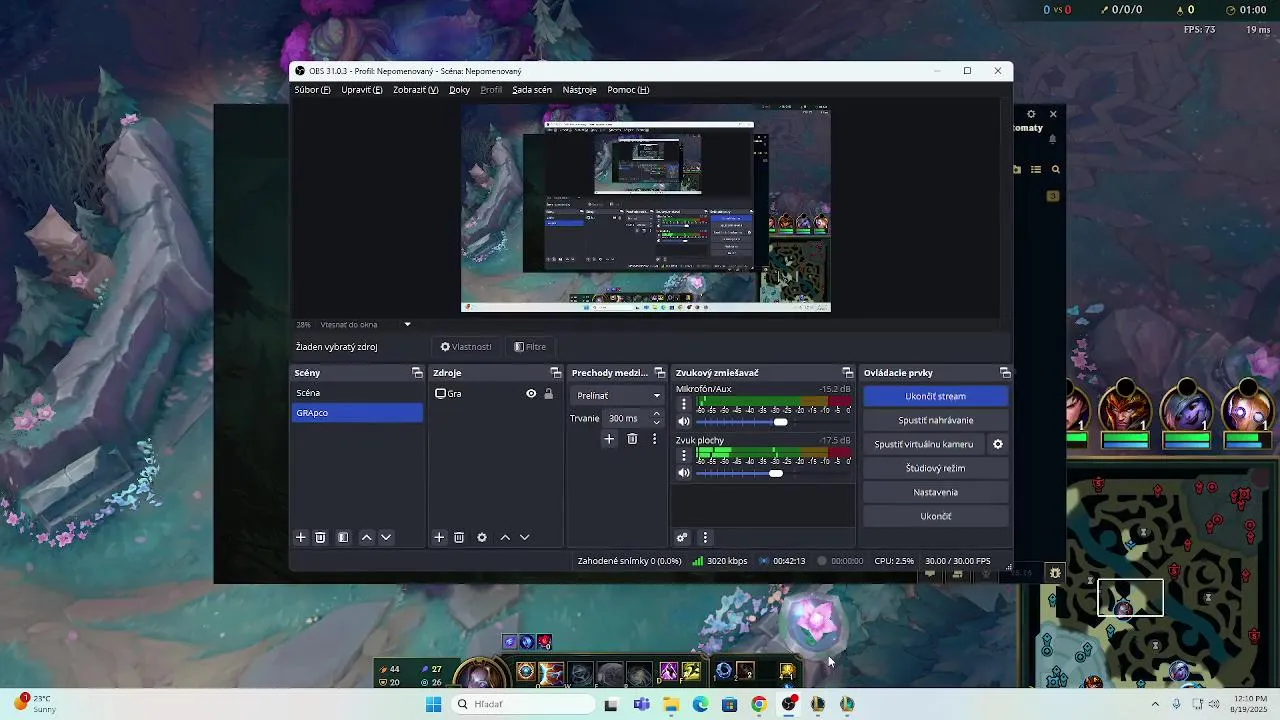Screen dimensions: 1280x720
Task: Add a scene transition with plus icon
Action: pyautogui.click(x=609, y=439)
